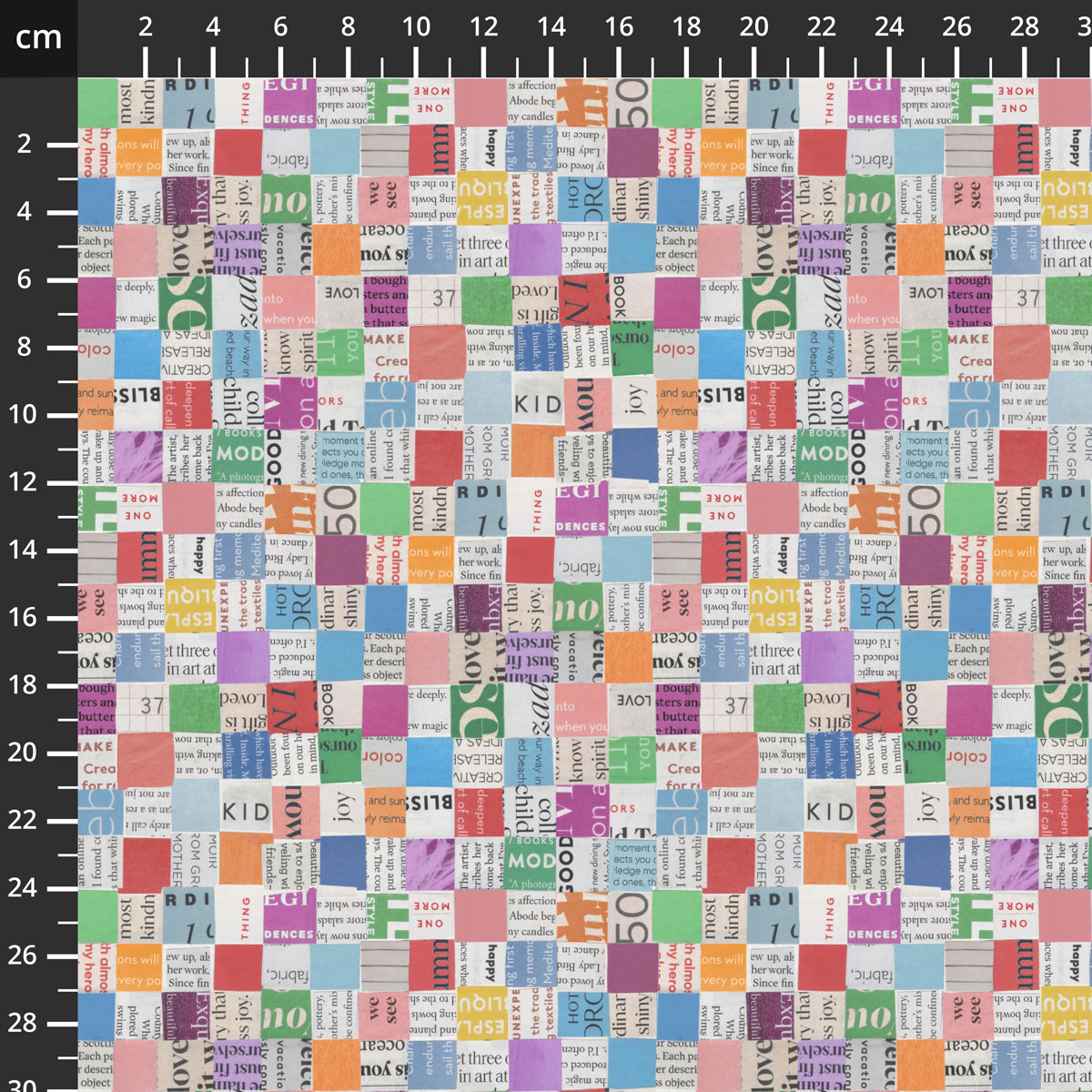Select the 22 mark on the horizontal ruler
Image resolution: width=1092 pixels, height=1092 pixels.
pyautogui.click(x=822, y=26)
